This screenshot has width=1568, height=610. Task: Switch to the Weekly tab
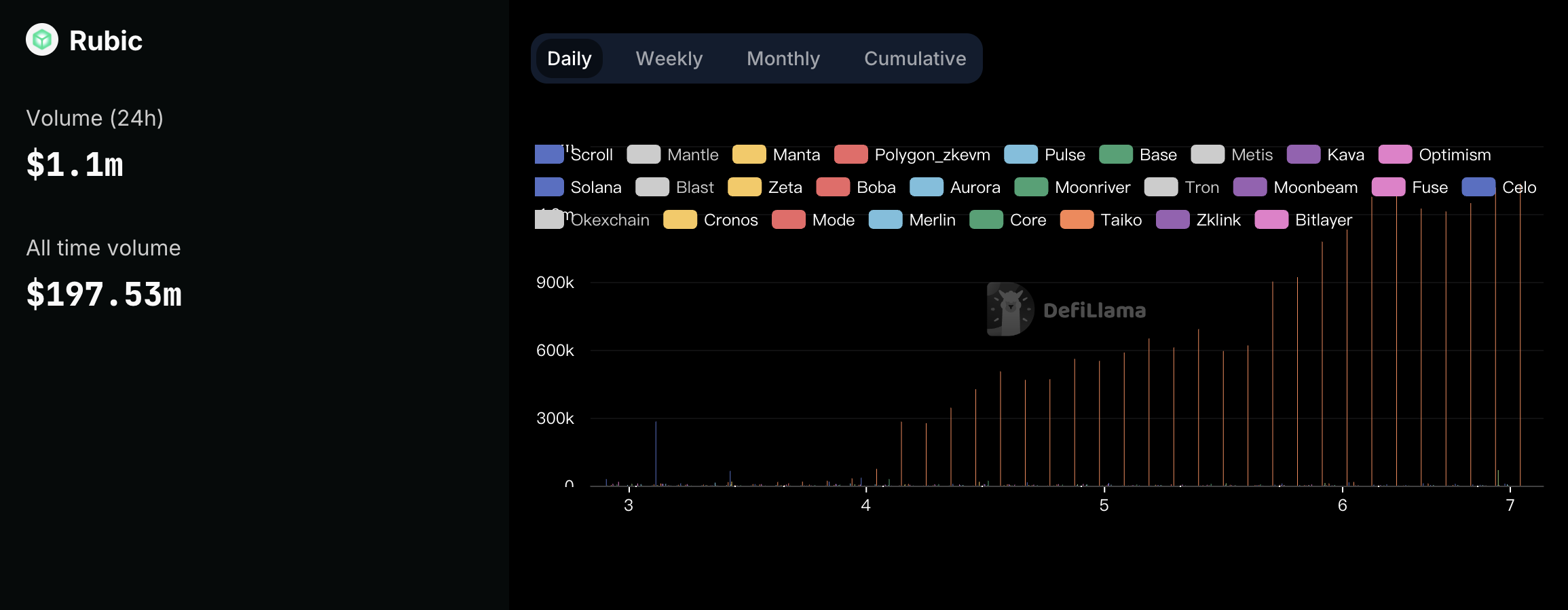pyautogui.click(x=669, y=59)
